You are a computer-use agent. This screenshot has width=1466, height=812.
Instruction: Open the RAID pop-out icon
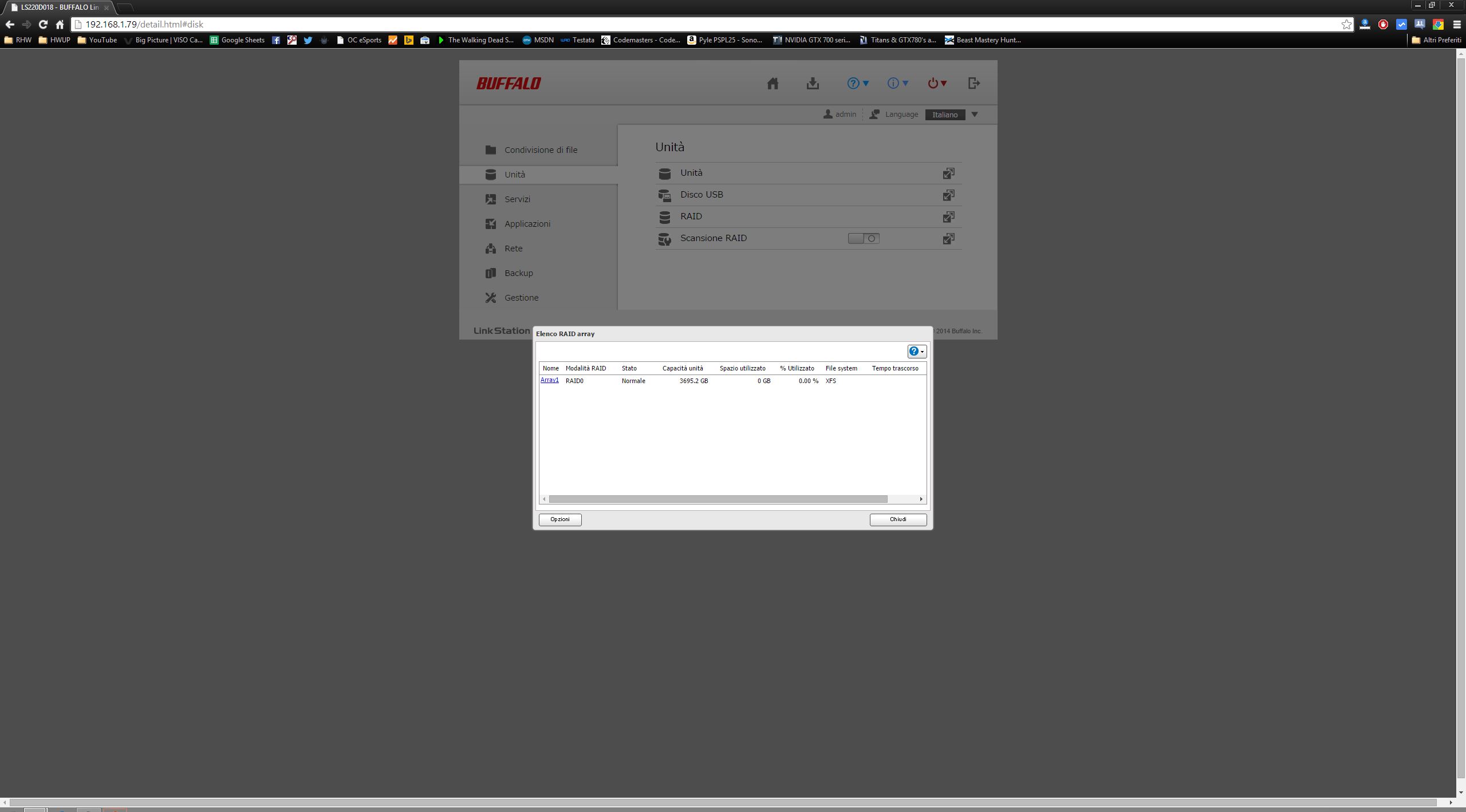[x=948, y=217]
